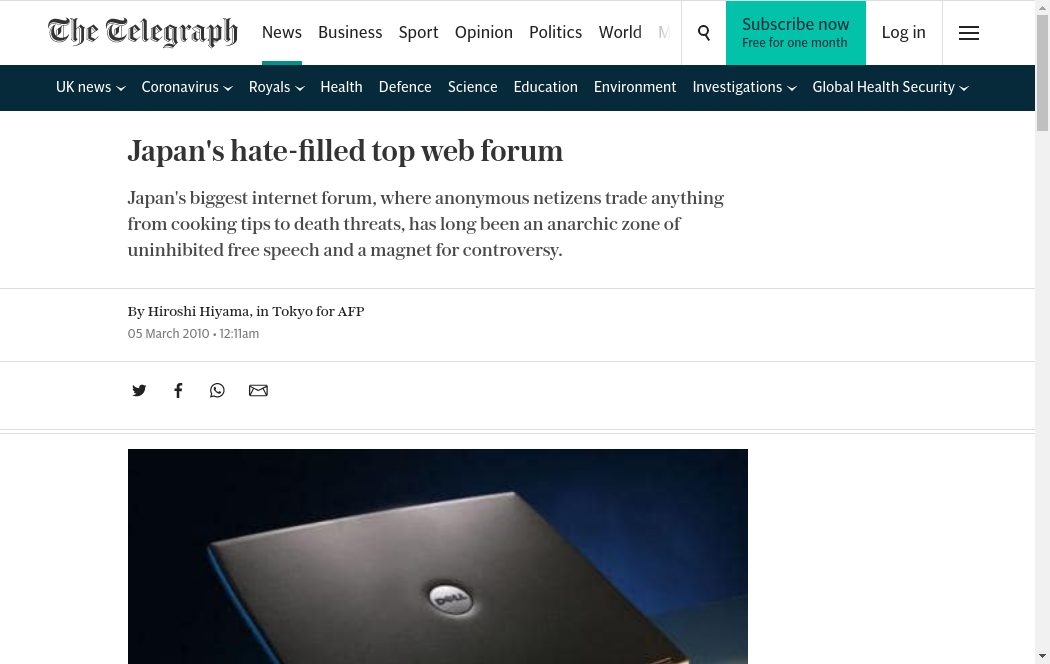Screen dimensions: 1050x664
Task: Open the search magnifier icon
Action: pos(704,33)
